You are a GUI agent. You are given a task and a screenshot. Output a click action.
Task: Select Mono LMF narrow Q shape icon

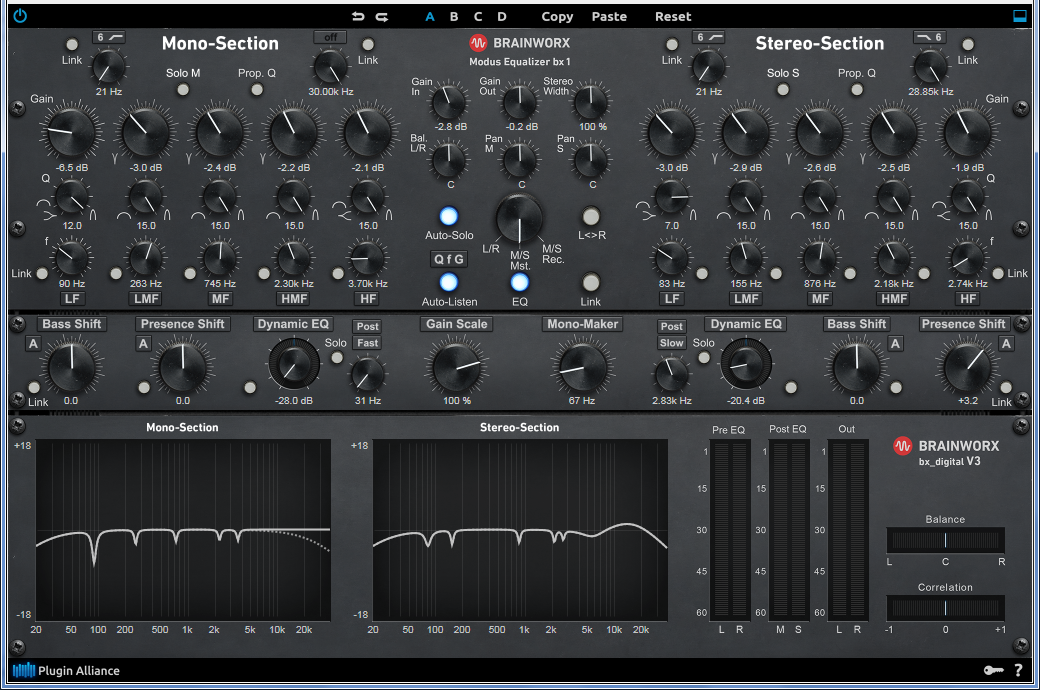[x=167, y=215]
